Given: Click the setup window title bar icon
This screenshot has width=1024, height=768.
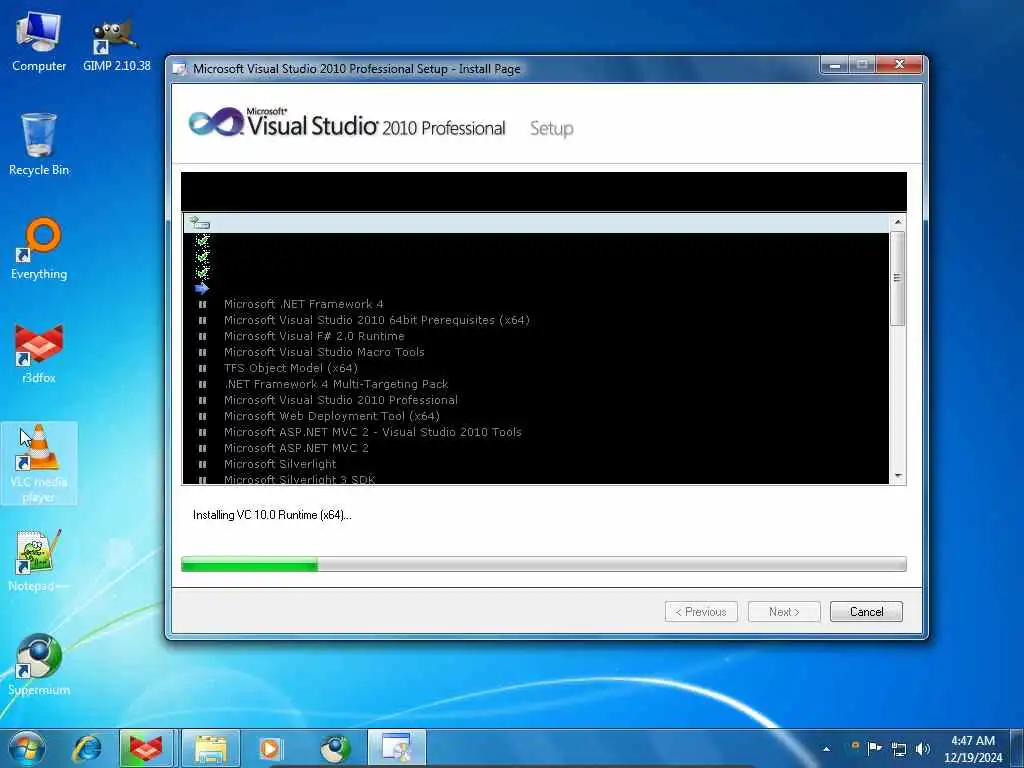Looking at the screenshot, I should point(179,68).
